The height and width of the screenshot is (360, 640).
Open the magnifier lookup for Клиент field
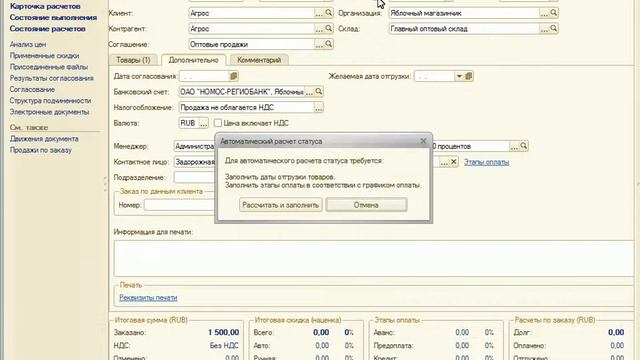[329, 13]
